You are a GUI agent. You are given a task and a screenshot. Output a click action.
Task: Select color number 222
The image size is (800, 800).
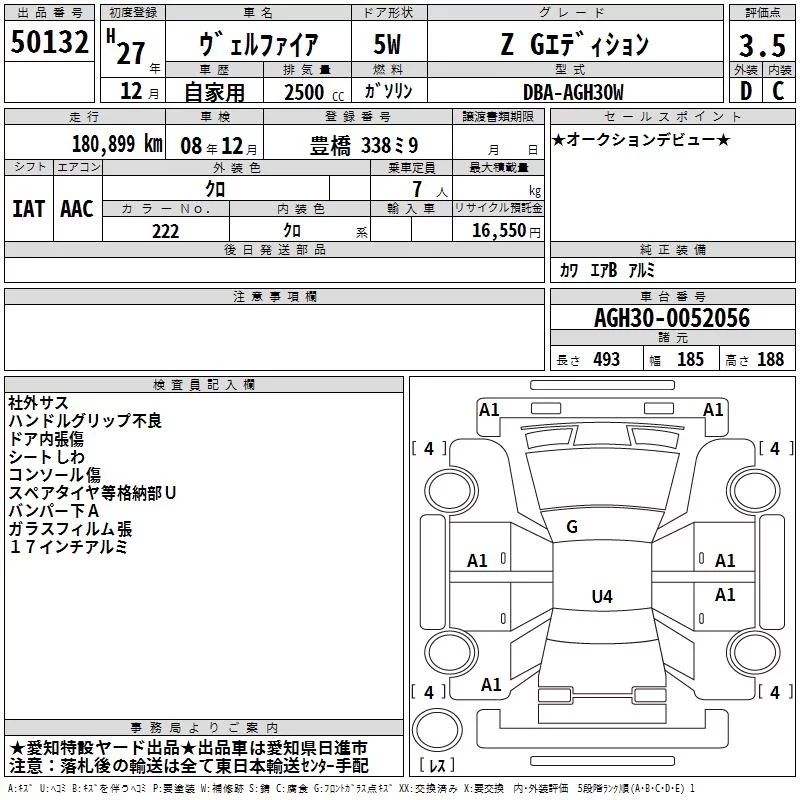[165, 231]
